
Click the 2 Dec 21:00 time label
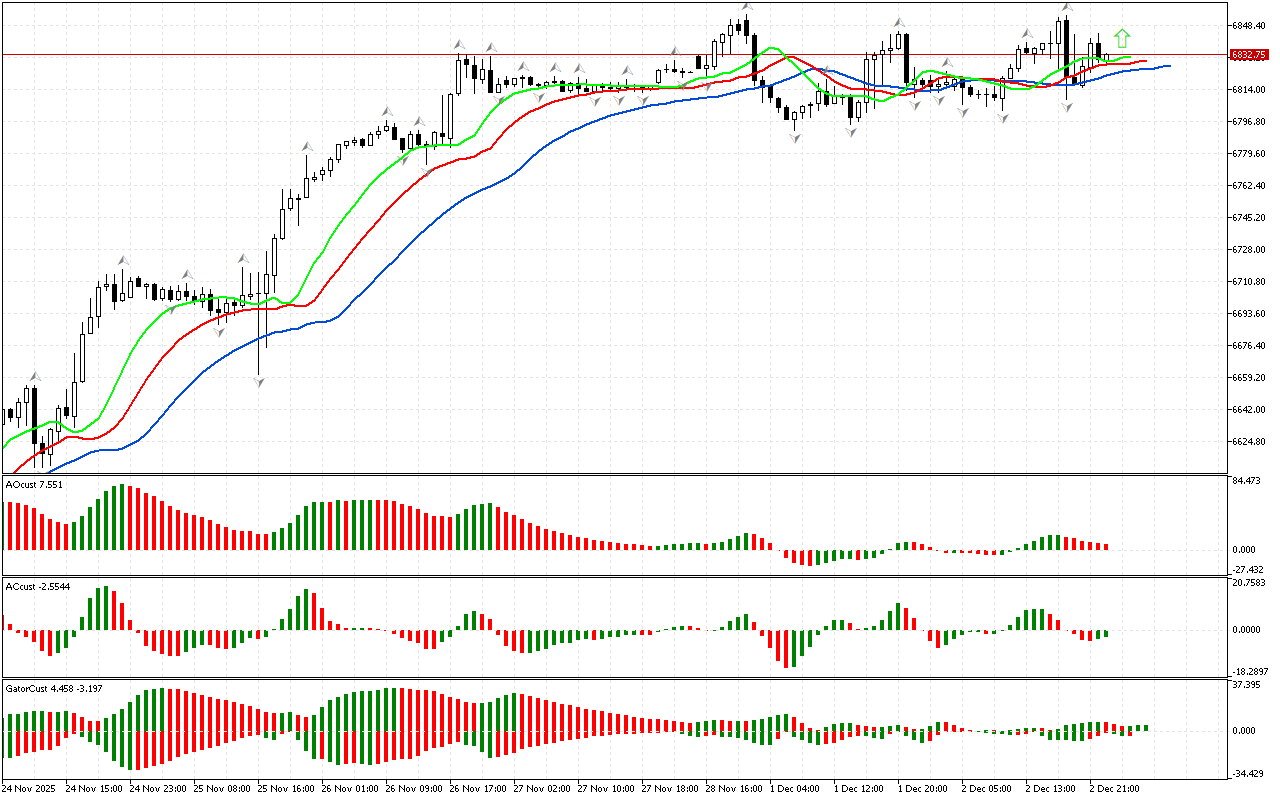(1114, 789)
